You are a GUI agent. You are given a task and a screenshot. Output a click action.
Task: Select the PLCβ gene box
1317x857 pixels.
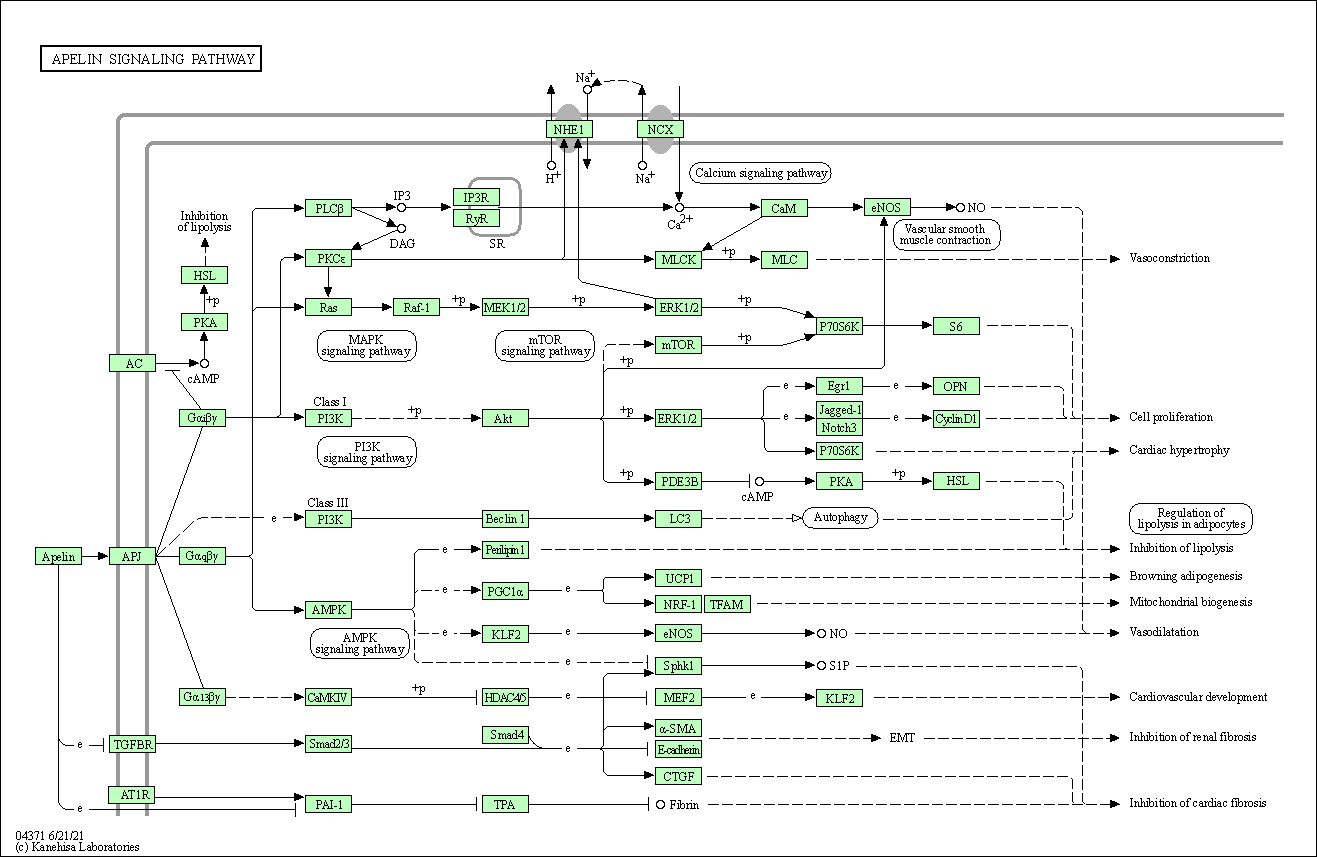point(328,208)
